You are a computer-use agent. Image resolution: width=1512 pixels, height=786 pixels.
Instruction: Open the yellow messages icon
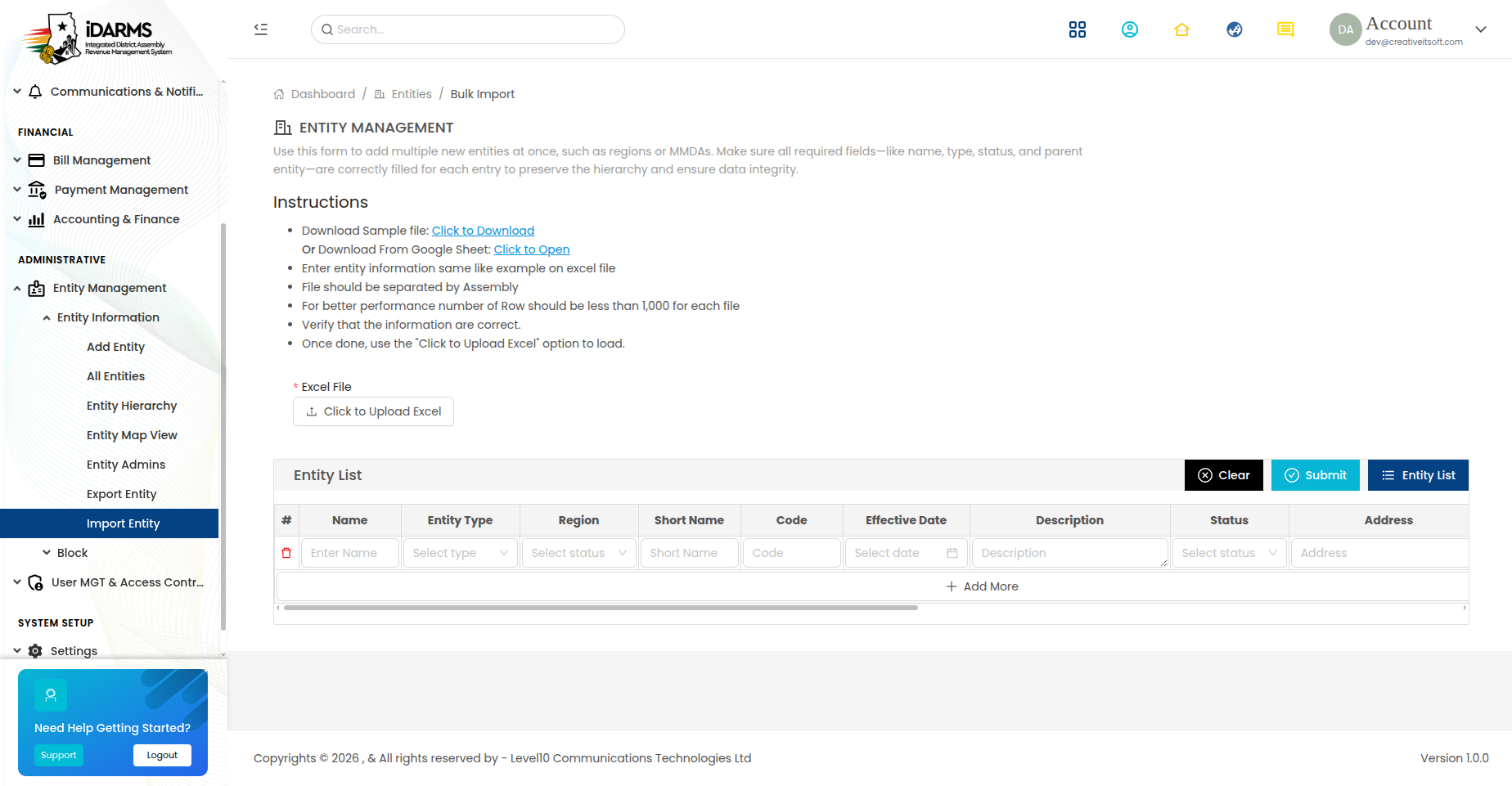[x=1285, y=29]
